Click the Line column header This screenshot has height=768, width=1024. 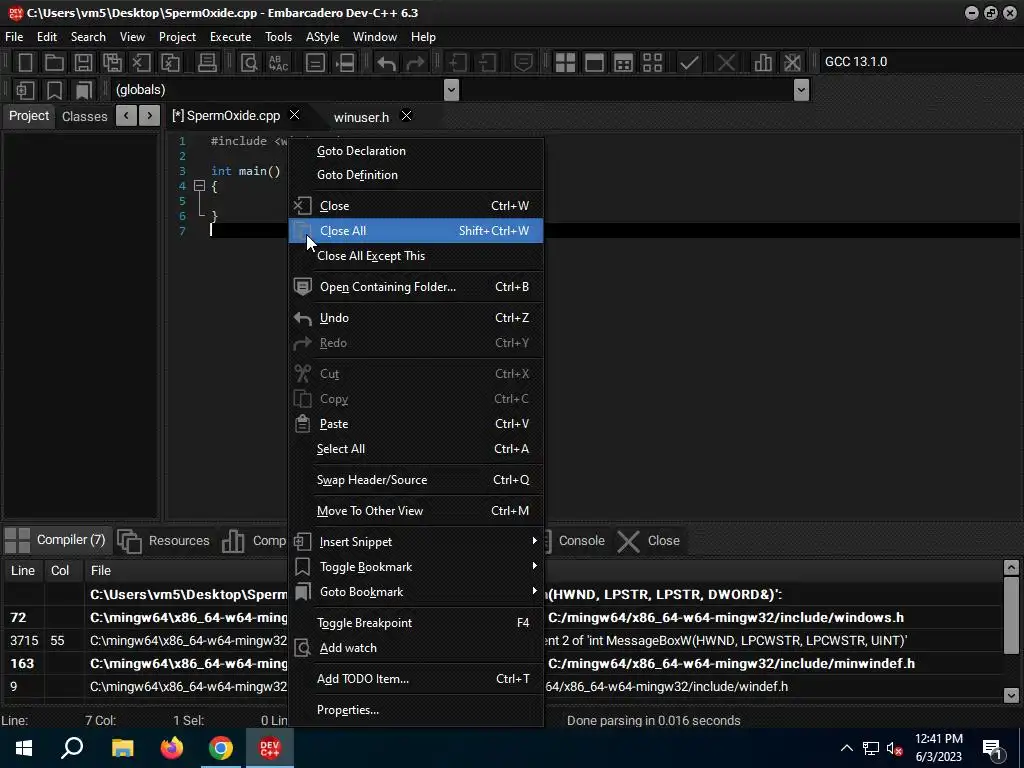tap(22, 571)
